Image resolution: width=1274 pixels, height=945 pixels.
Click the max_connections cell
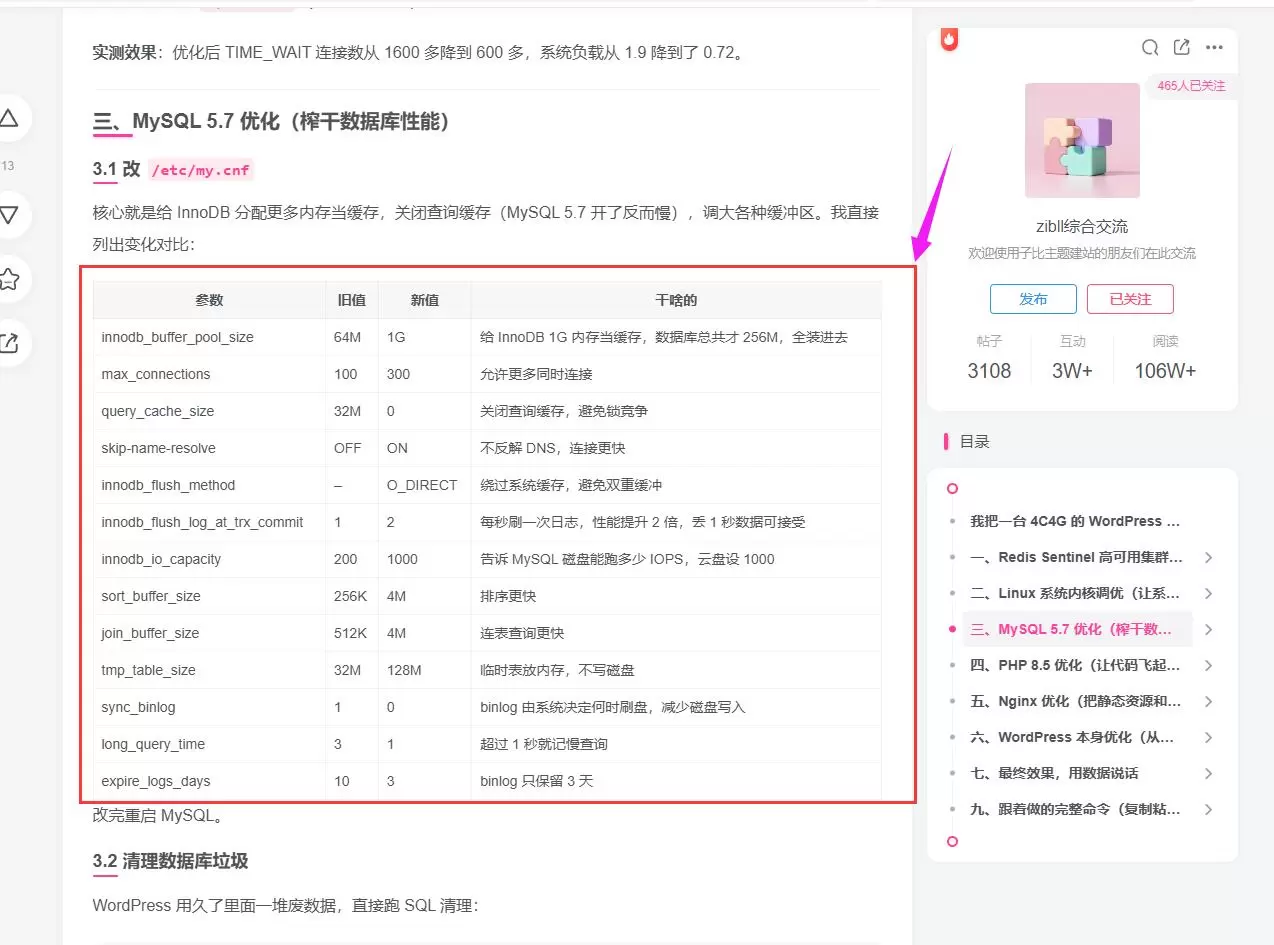pos(209,374)
